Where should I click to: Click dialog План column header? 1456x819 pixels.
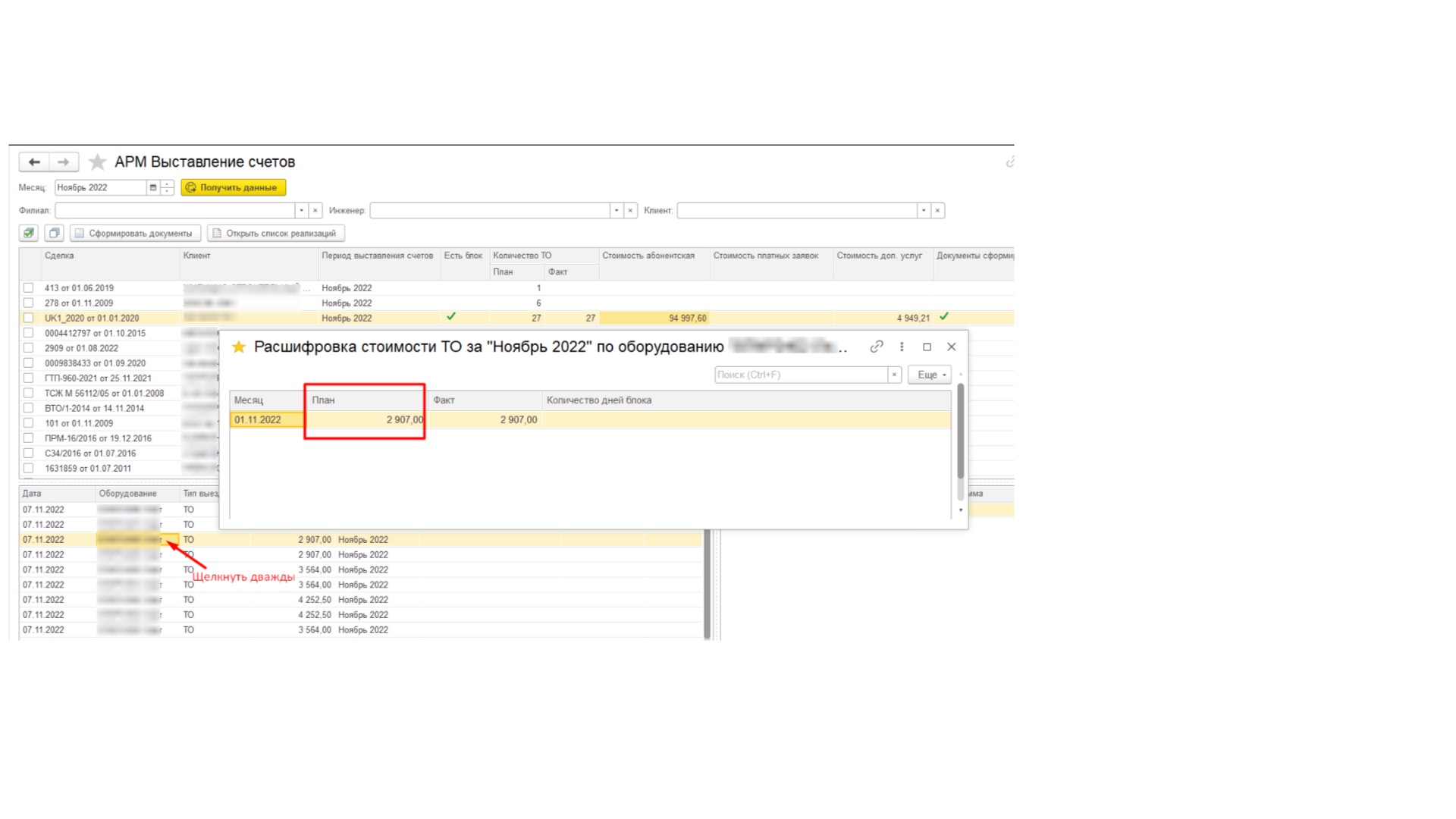[x=366, y=400]
